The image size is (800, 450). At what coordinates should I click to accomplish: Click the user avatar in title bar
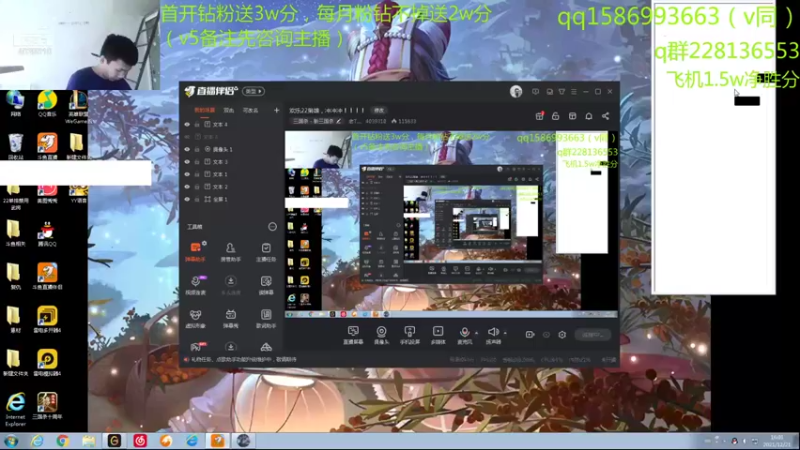[516, 91]
